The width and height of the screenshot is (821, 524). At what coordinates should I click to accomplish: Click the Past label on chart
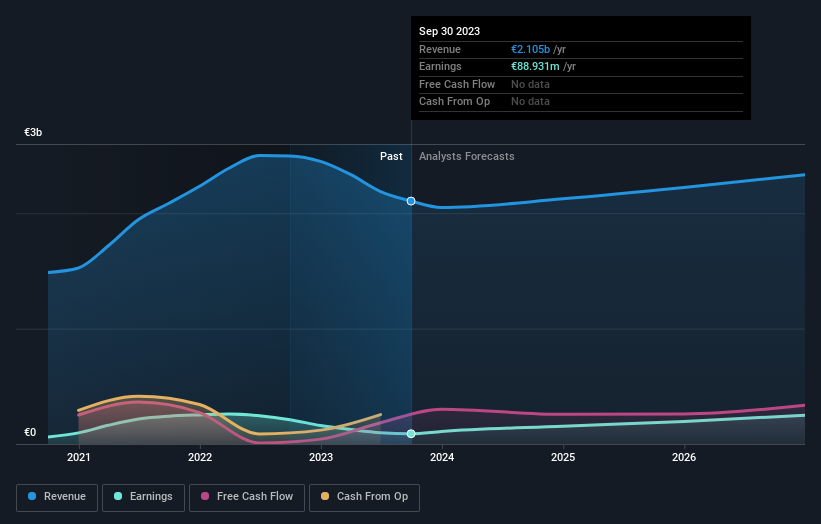[391, 156]
